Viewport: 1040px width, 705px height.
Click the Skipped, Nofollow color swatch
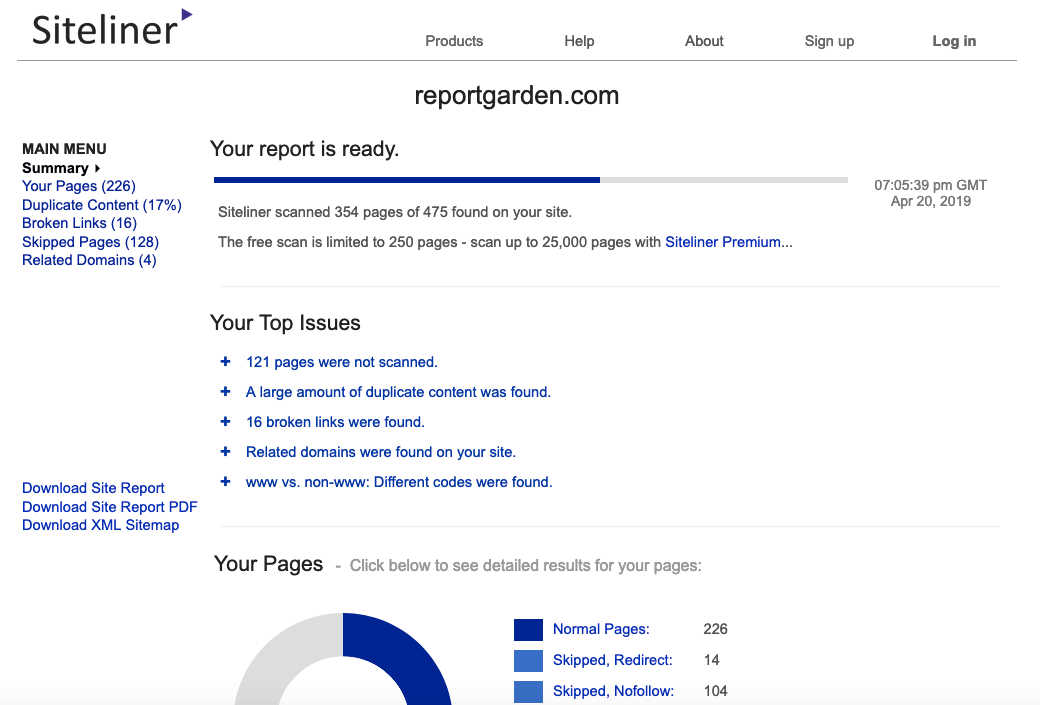click(528, 691)
